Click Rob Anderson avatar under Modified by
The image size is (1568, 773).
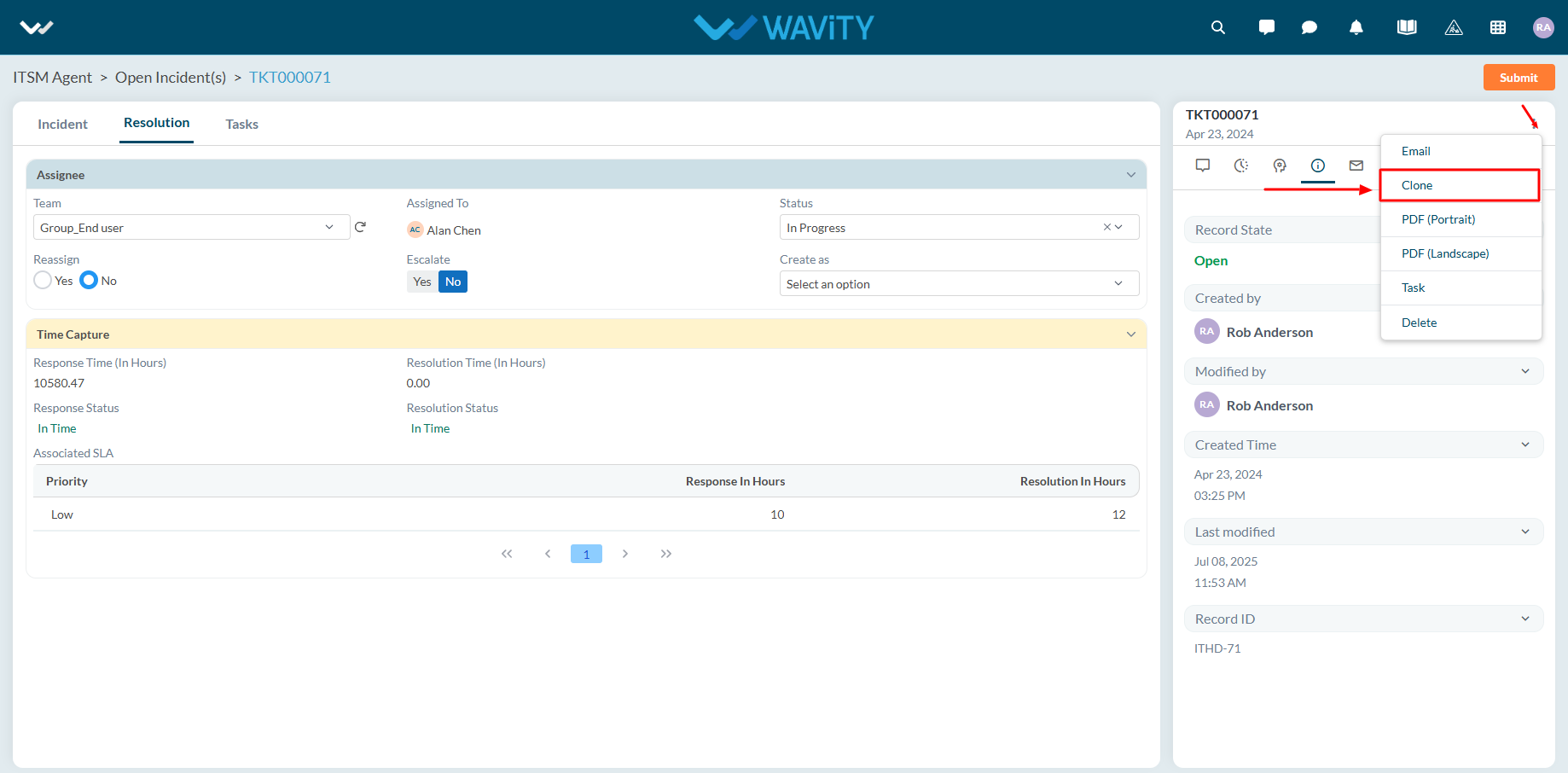point(1207,405)
